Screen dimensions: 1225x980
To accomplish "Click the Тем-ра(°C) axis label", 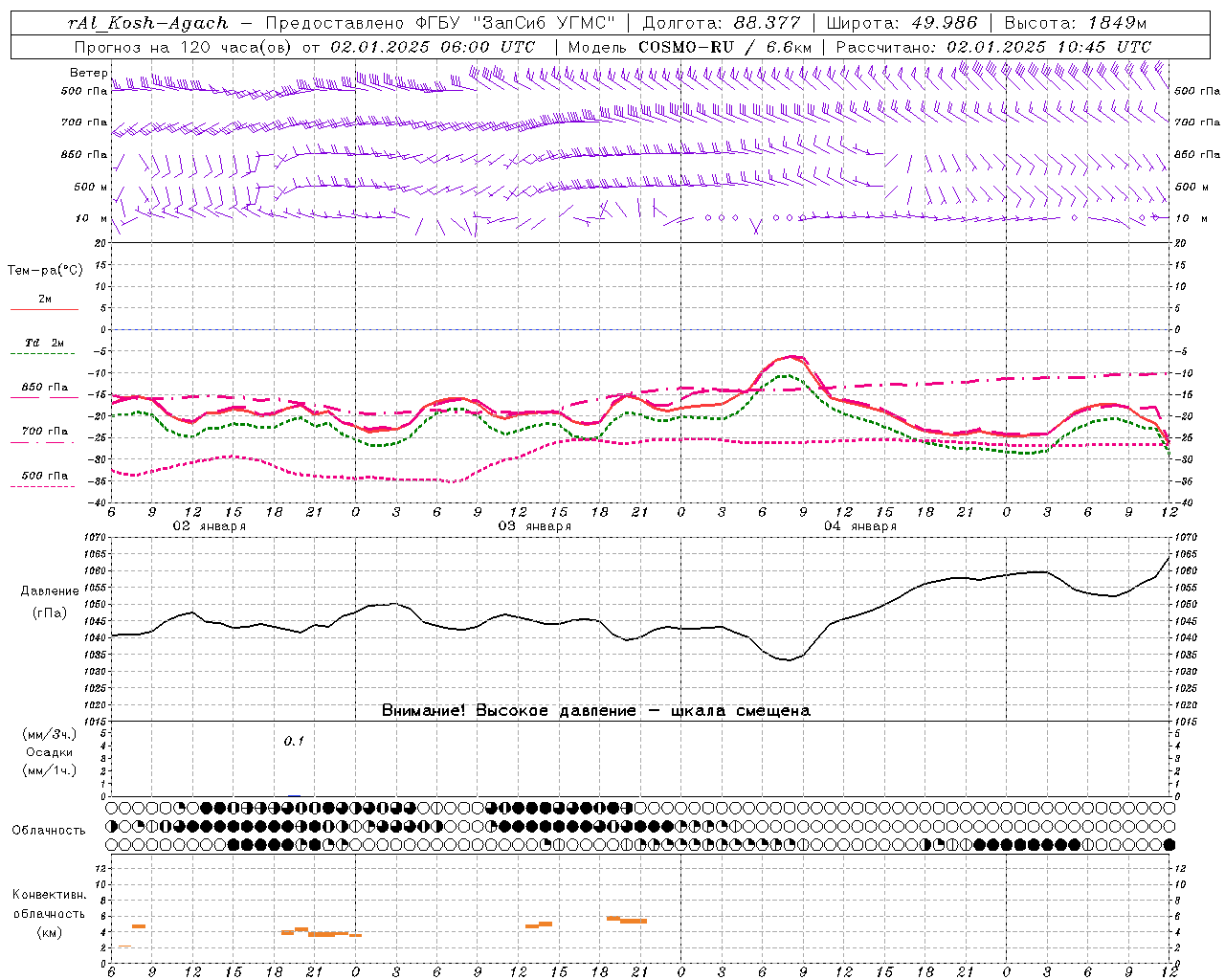I will (x=45, y=271).
